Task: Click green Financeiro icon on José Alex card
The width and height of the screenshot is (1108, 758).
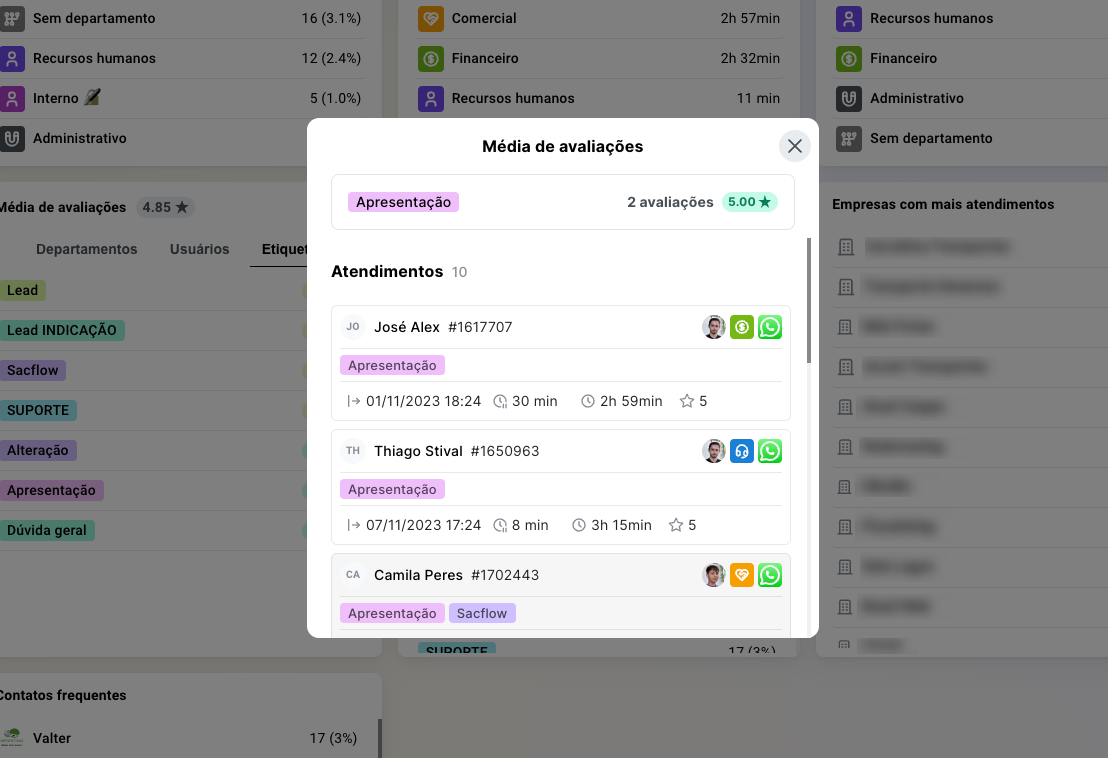Action: (x=741, y=327)
